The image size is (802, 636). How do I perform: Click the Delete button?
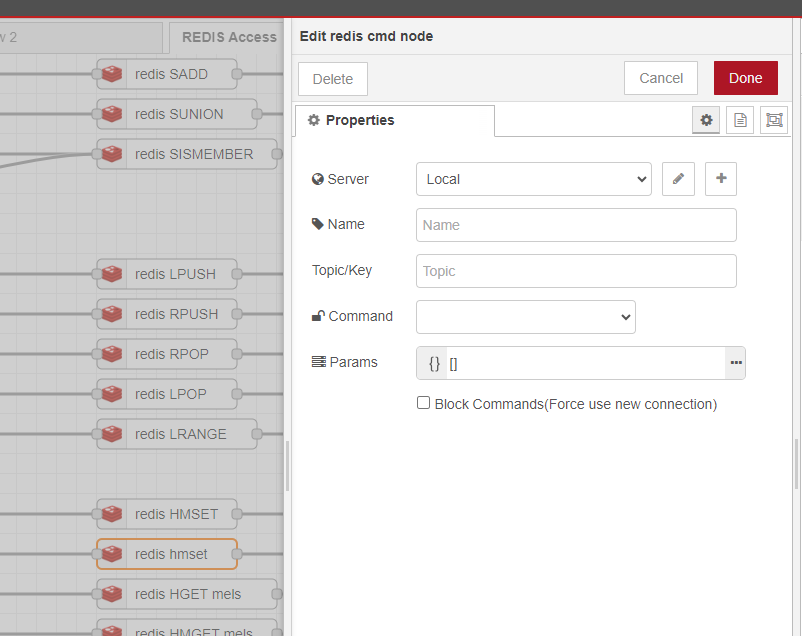coord(333,79)
